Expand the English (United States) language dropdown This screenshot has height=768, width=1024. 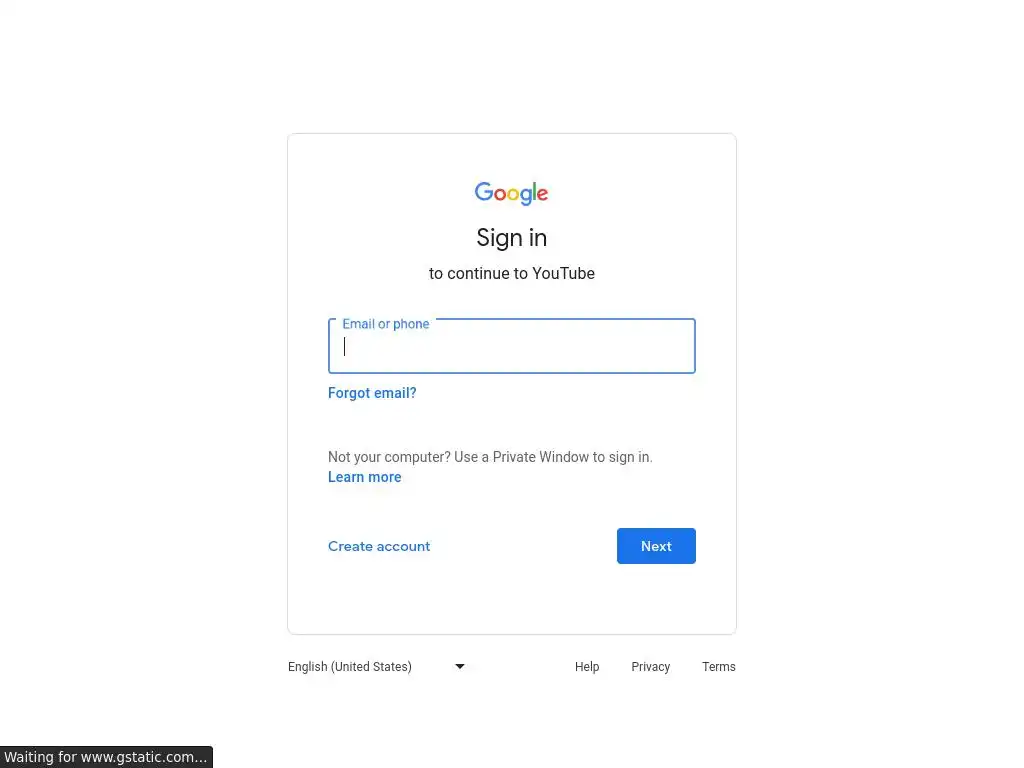377,667
